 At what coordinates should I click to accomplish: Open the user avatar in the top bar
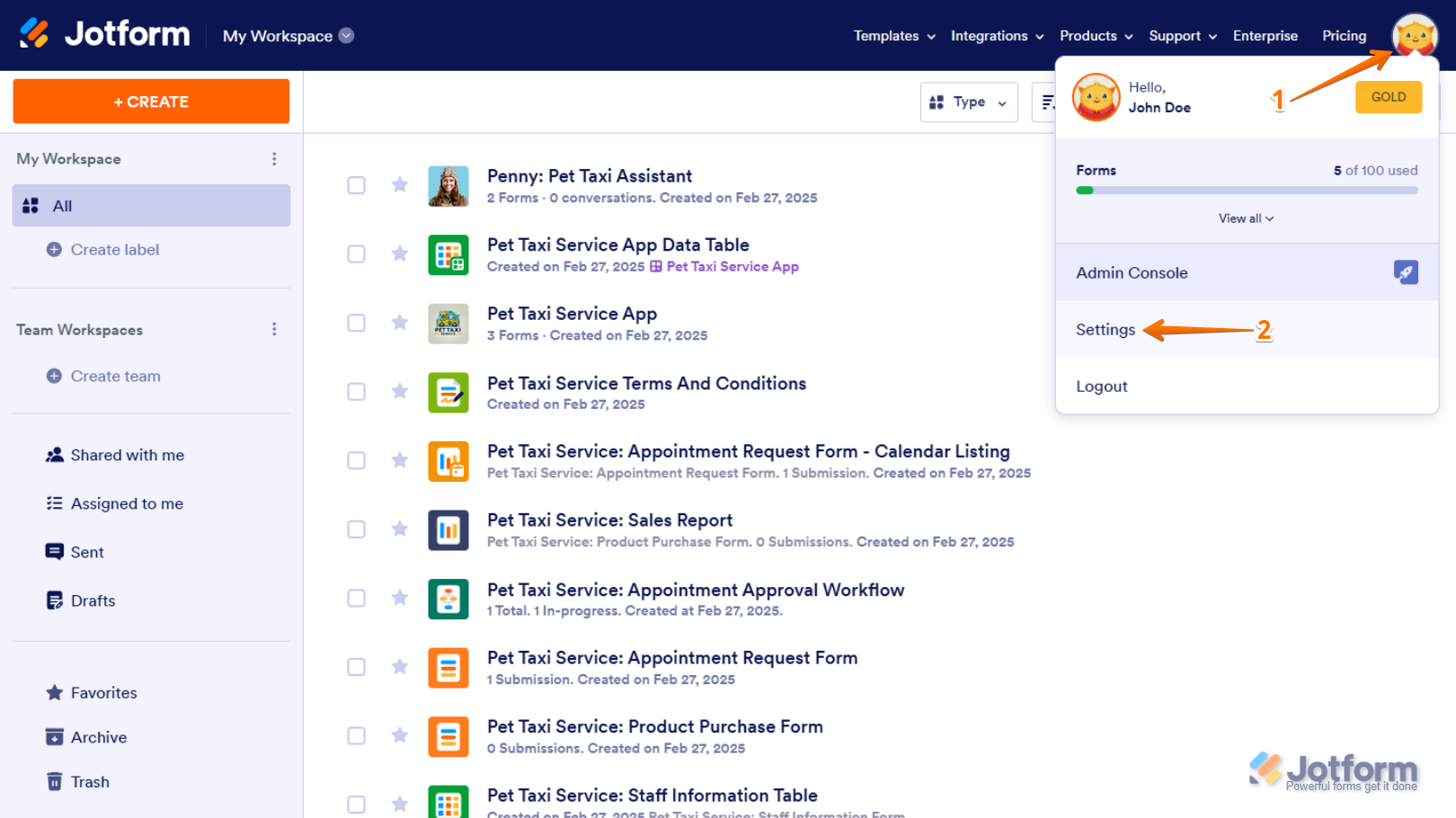pos(1415,36)
